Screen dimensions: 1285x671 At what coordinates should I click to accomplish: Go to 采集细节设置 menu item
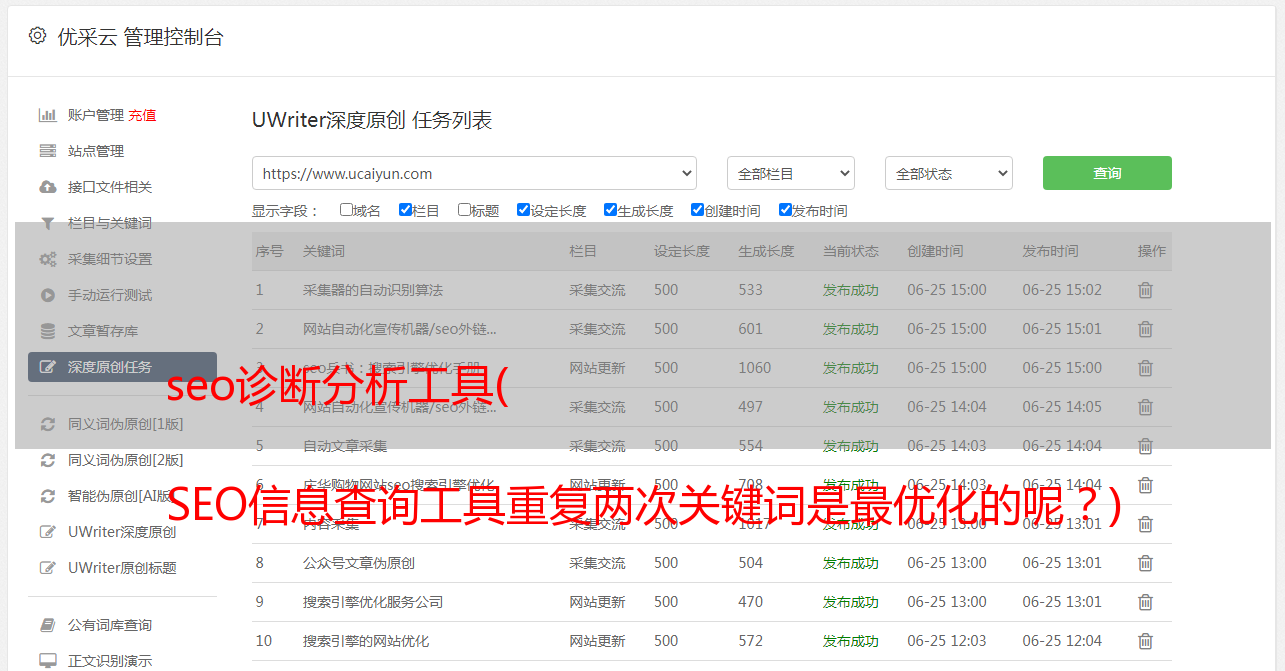(x=110, y=259)
